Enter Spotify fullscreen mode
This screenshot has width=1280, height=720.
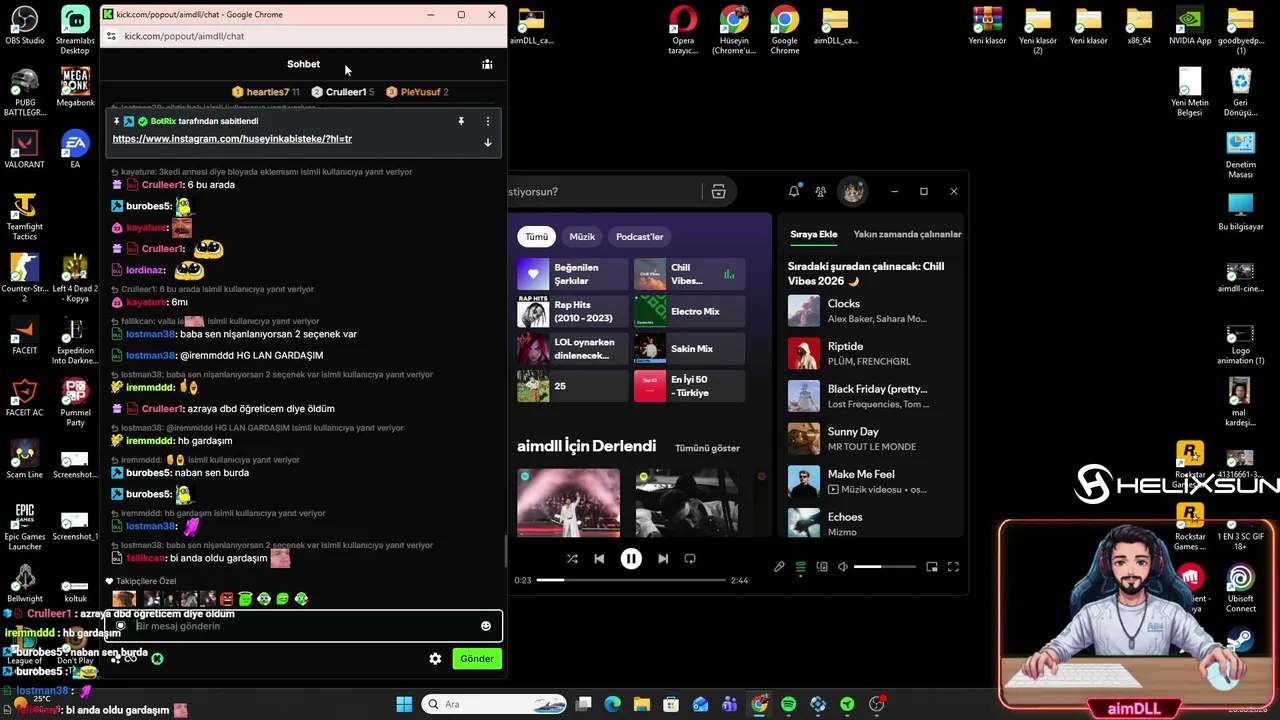(x=953, y=567)
